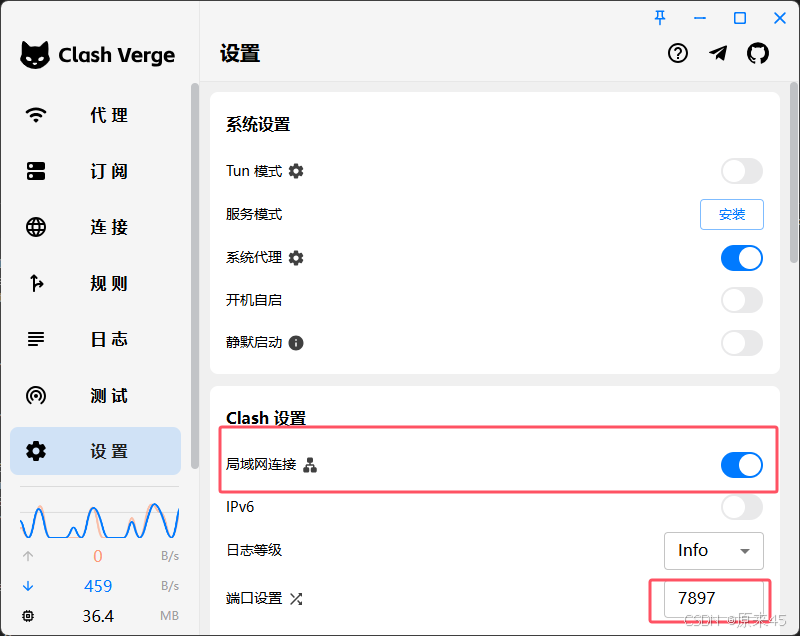Image resolution: width=800 pixels, height=636 pixels.
Task: Open the Telegram channel icon
Action: pyautogui.click(x=718, y=53)
